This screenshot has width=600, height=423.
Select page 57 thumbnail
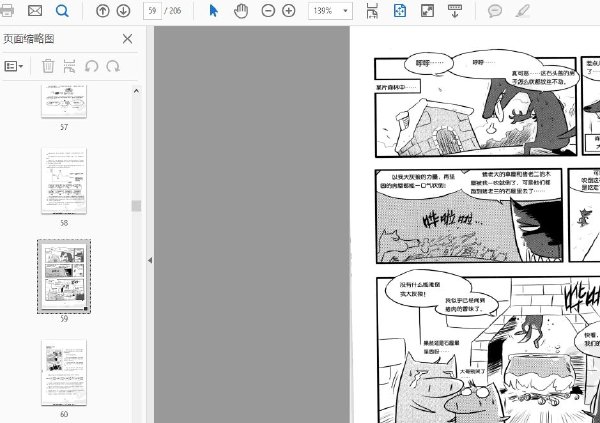coord(64,101)
